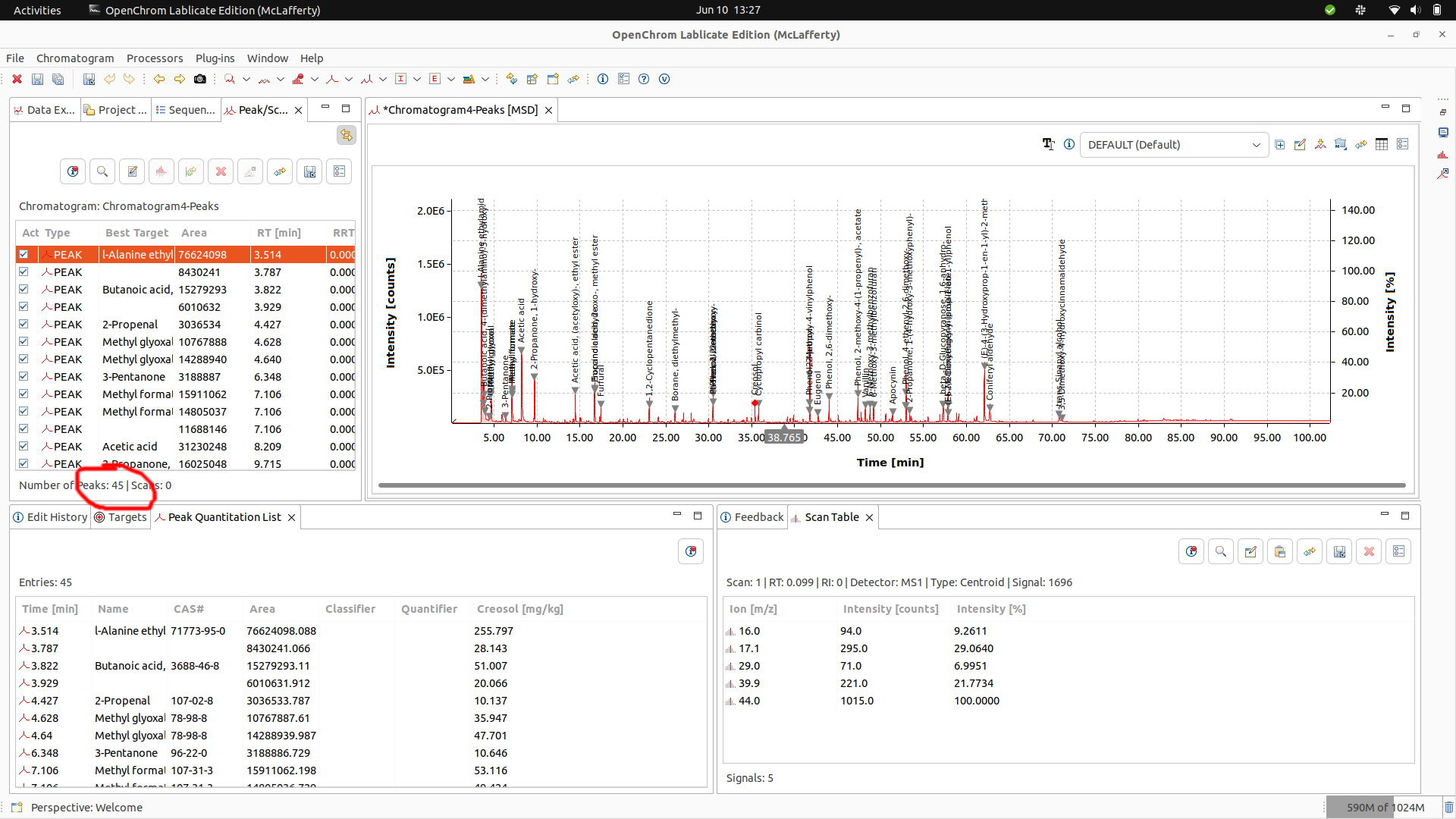Click the settings list icon in Peak/Scan list panel

339,171
